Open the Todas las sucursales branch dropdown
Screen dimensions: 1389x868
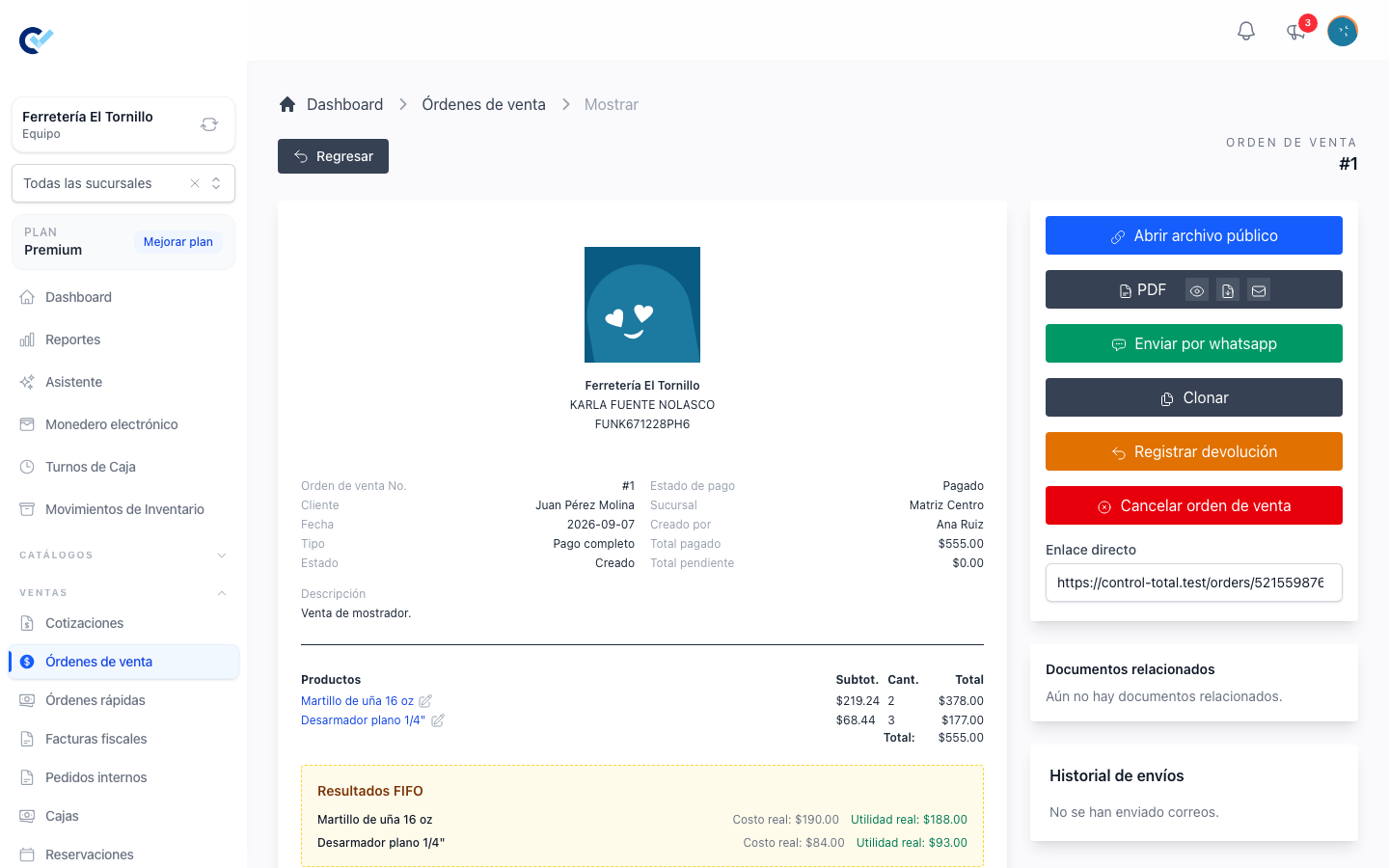pos(216,183)
